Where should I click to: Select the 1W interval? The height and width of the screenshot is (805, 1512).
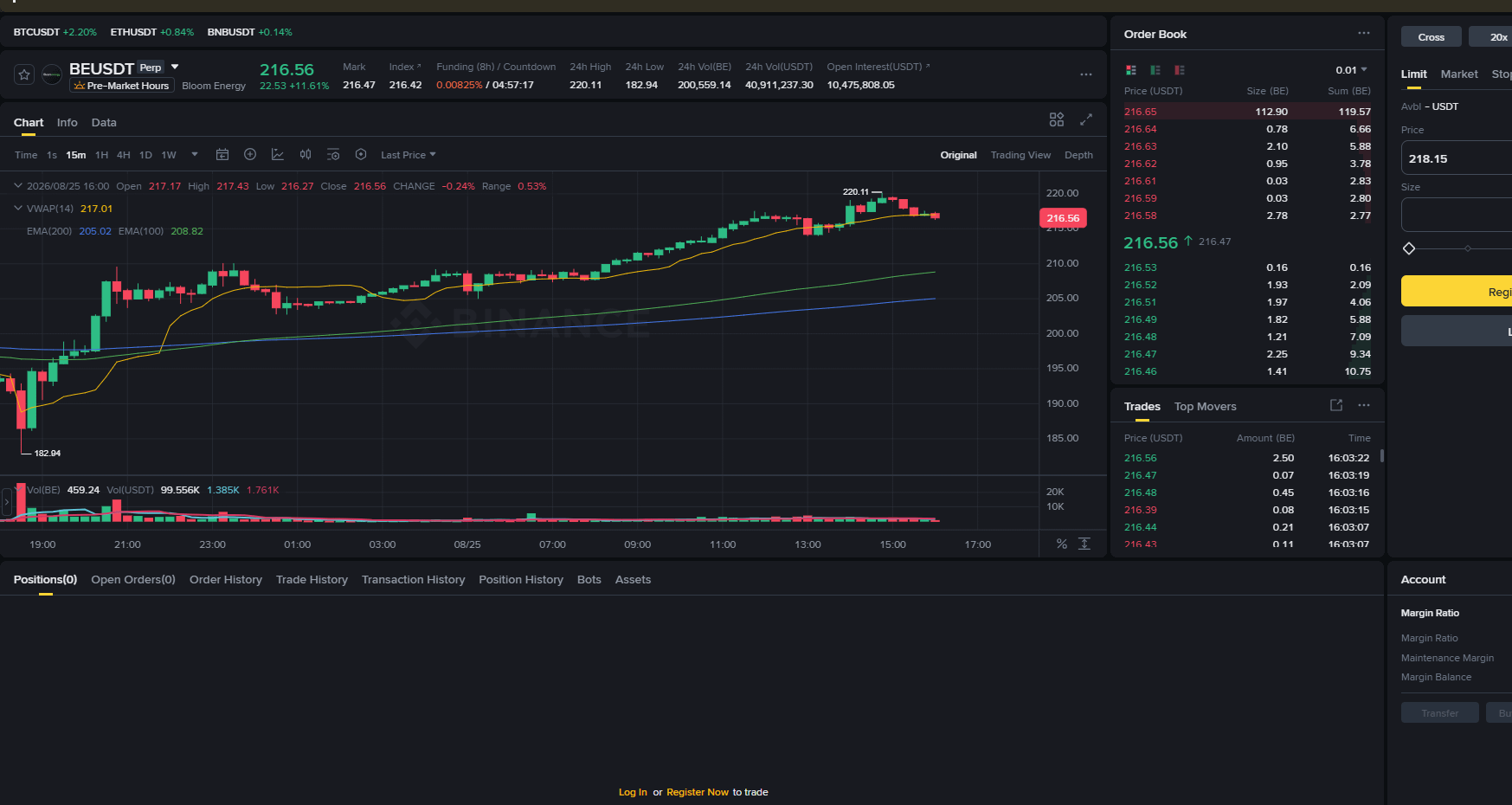click(x=169, y=155)
